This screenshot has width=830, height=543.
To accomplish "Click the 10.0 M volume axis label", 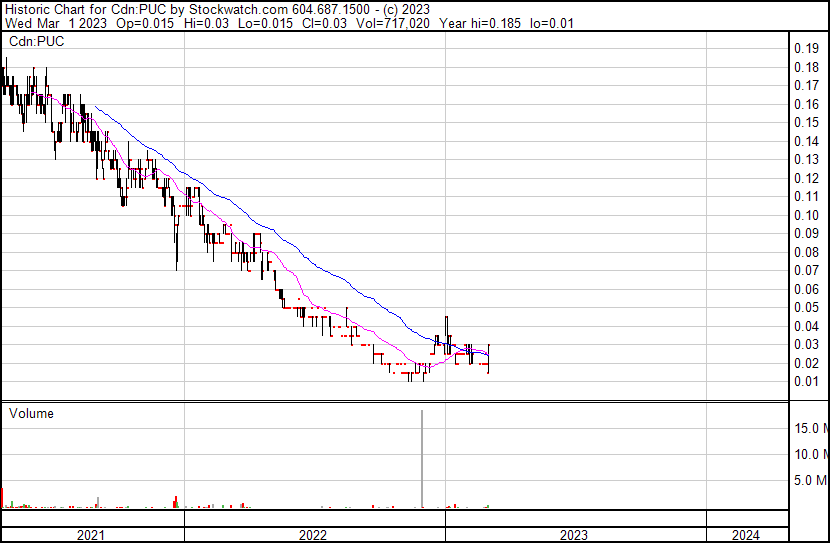I will (x=811, y=454).
